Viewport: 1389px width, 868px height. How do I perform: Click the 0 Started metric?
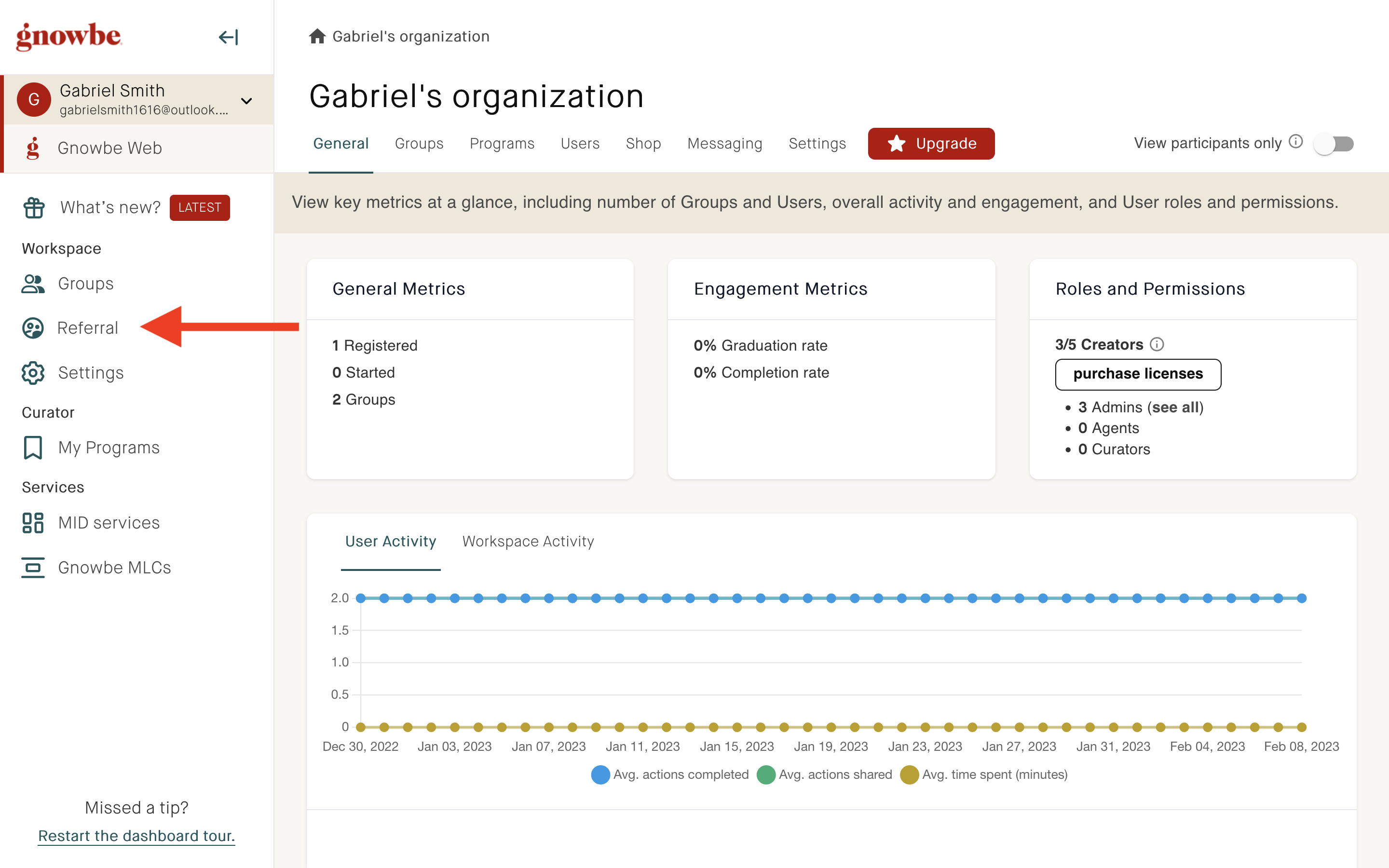pyautogui.click(x=363, y=373)
